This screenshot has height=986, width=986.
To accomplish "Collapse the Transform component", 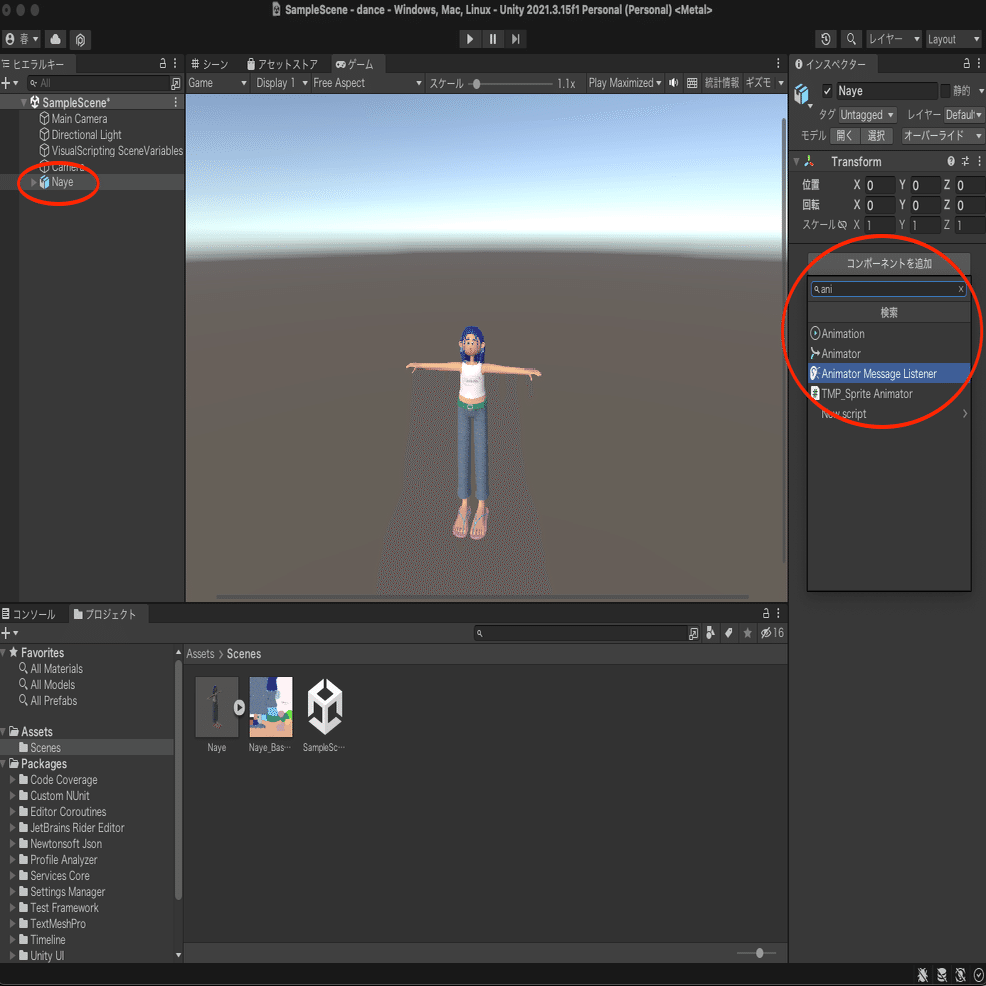I will (796, 162).
